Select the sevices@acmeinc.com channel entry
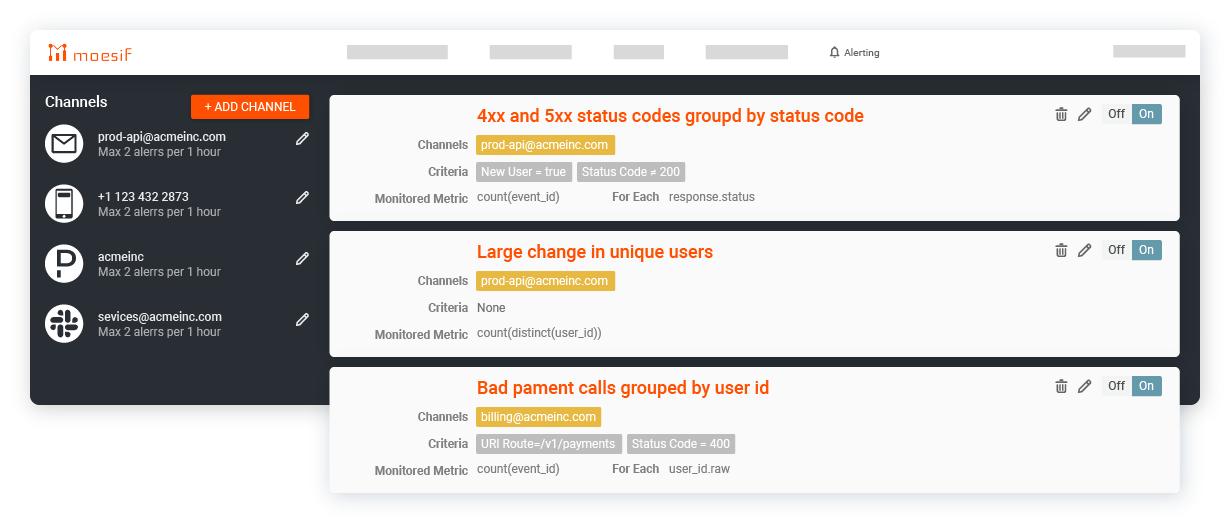The height and width of the screenshot is (523, 1230). (x=160, y=317)
